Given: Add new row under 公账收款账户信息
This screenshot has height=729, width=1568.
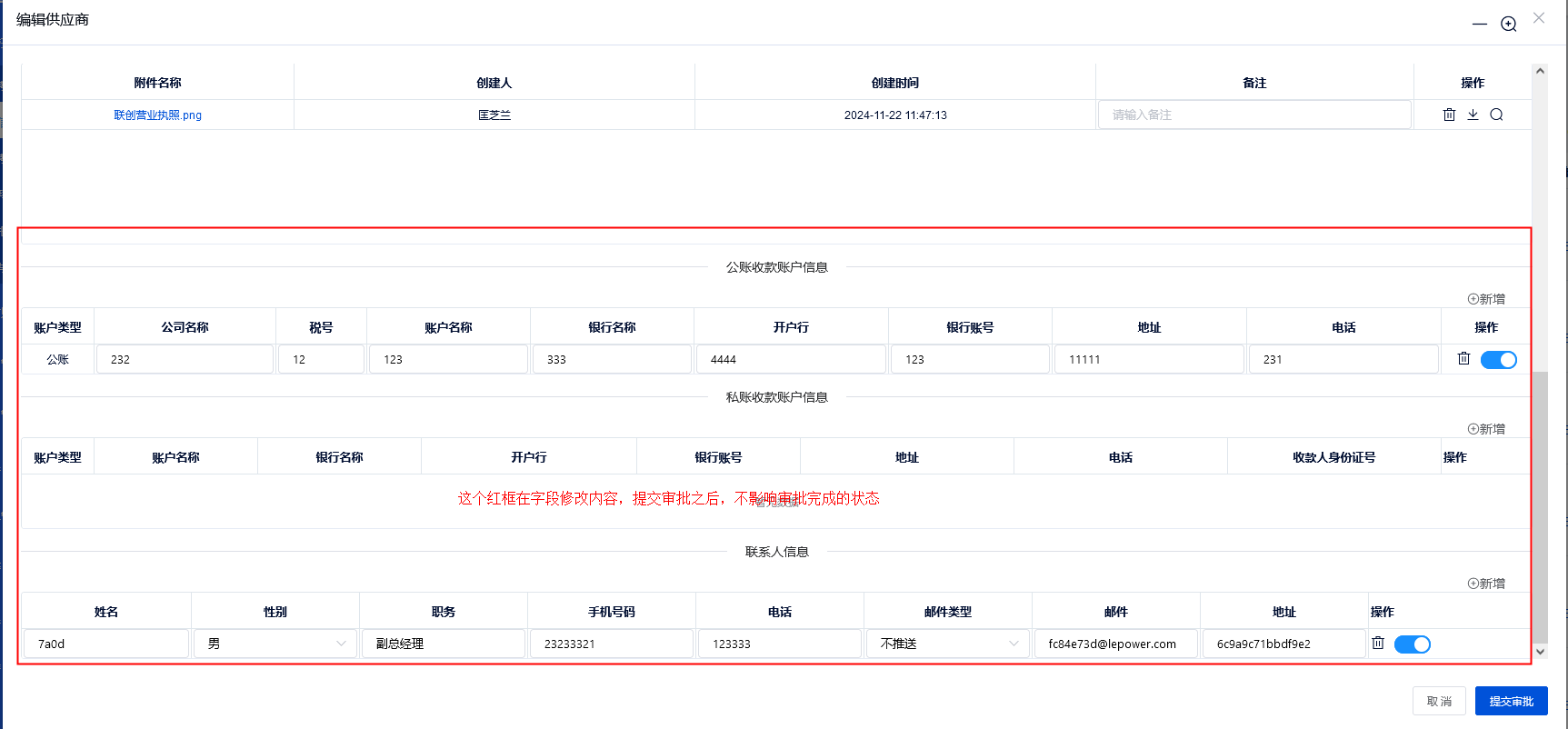Looking at the screenshot, I should point(1486,299).
